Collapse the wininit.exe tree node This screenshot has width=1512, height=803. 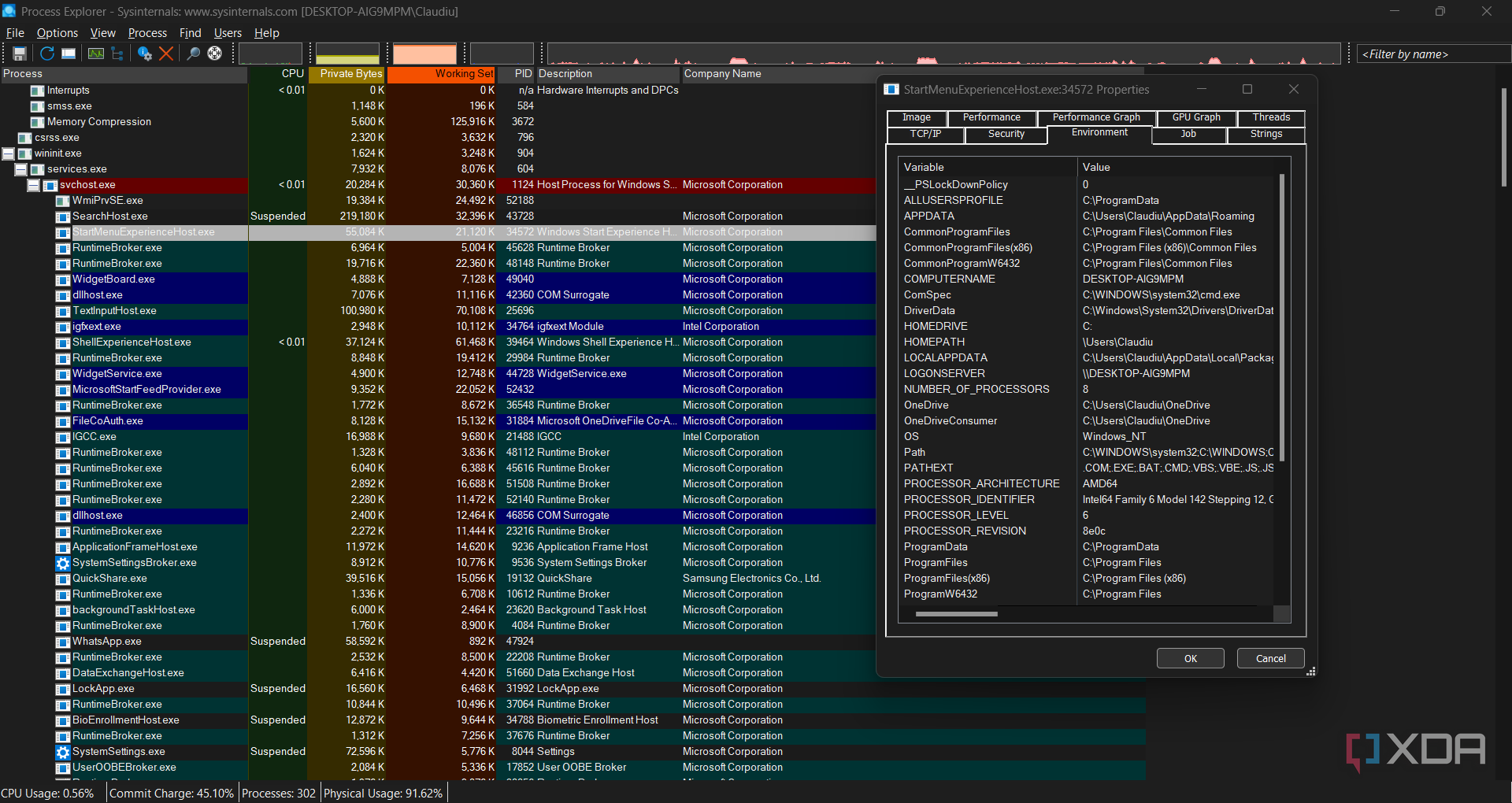coord(9,154)
